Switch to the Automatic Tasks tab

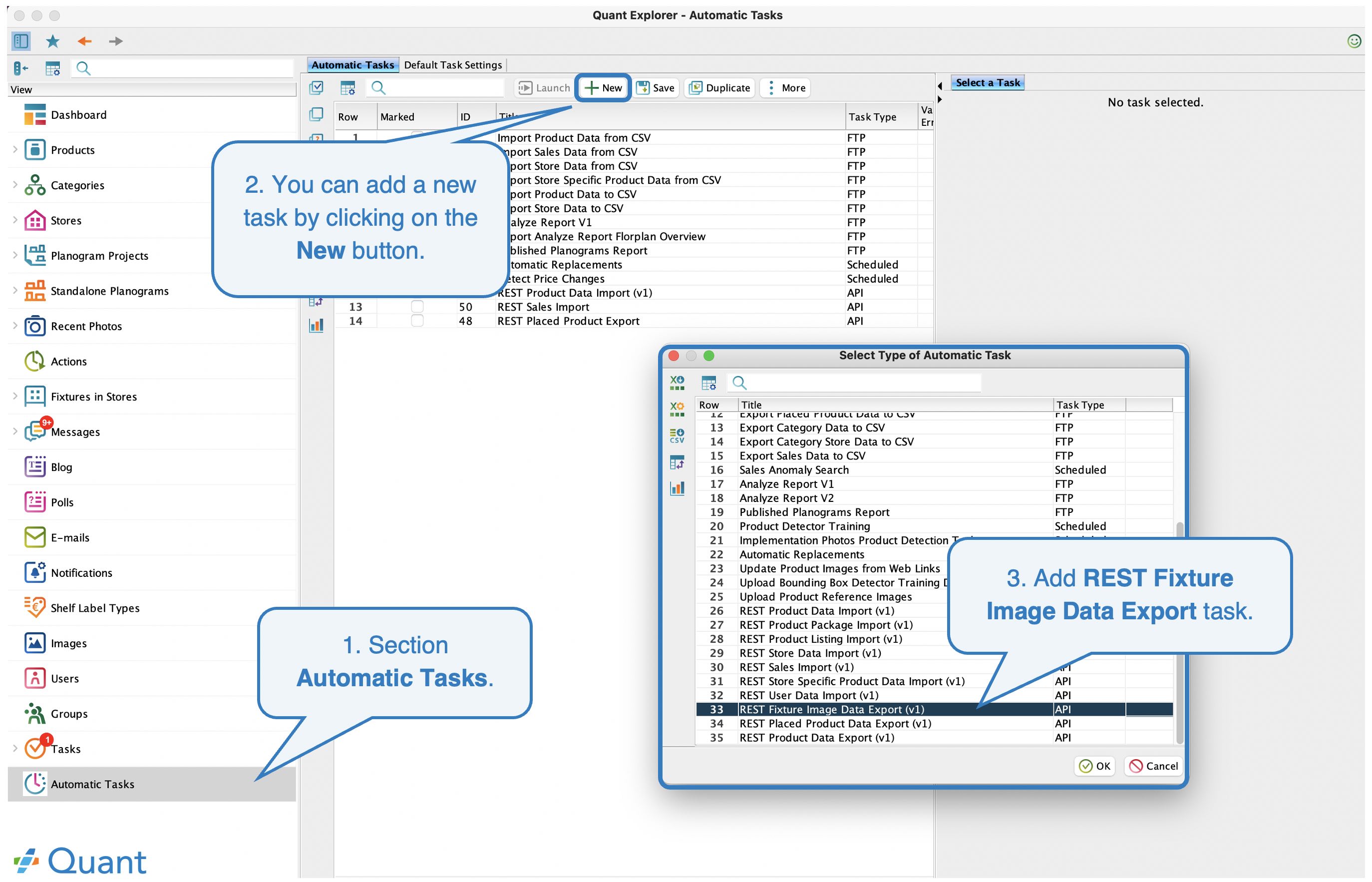click(x=352, y=65)
